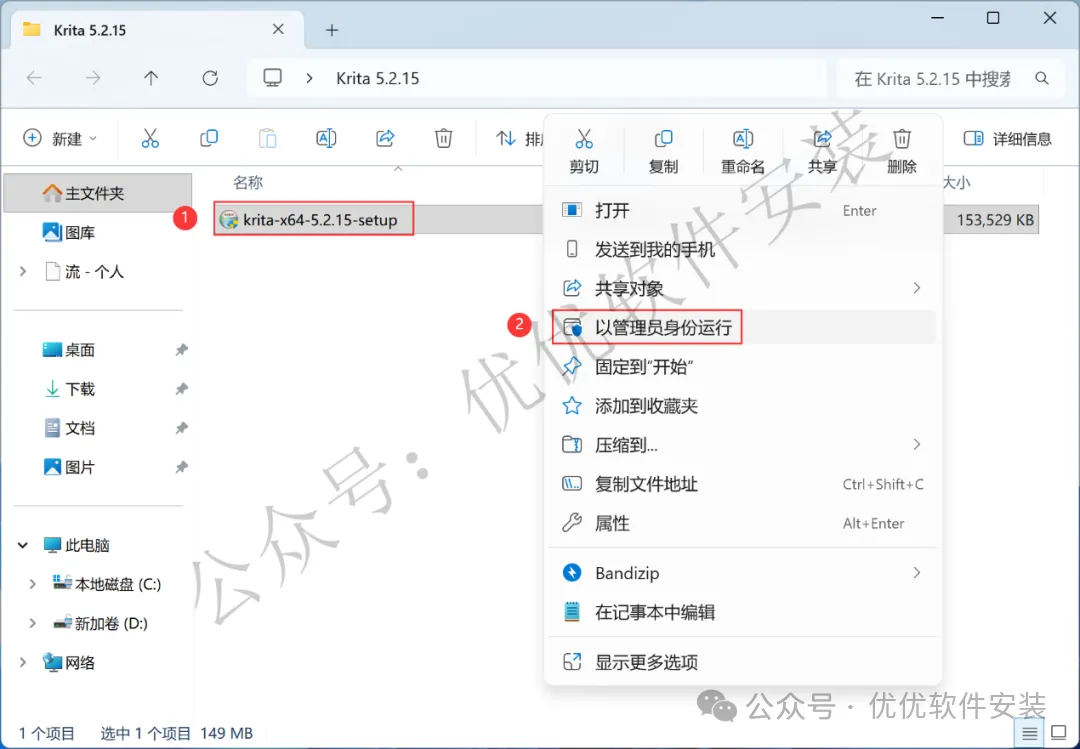The width and height of the screenshot is (1080, 749).
Task: Click 共享 in the context menu
Action: pyautogui.click(x=822, y=152)
